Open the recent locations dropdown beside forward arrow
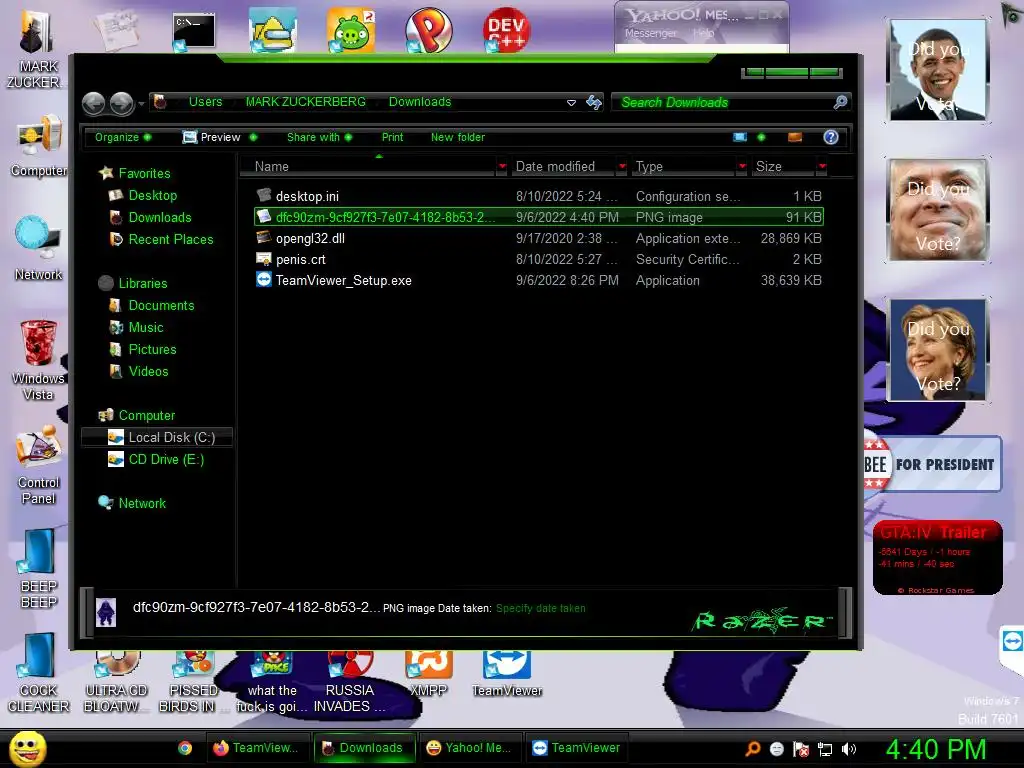 (x=141, y=103)
